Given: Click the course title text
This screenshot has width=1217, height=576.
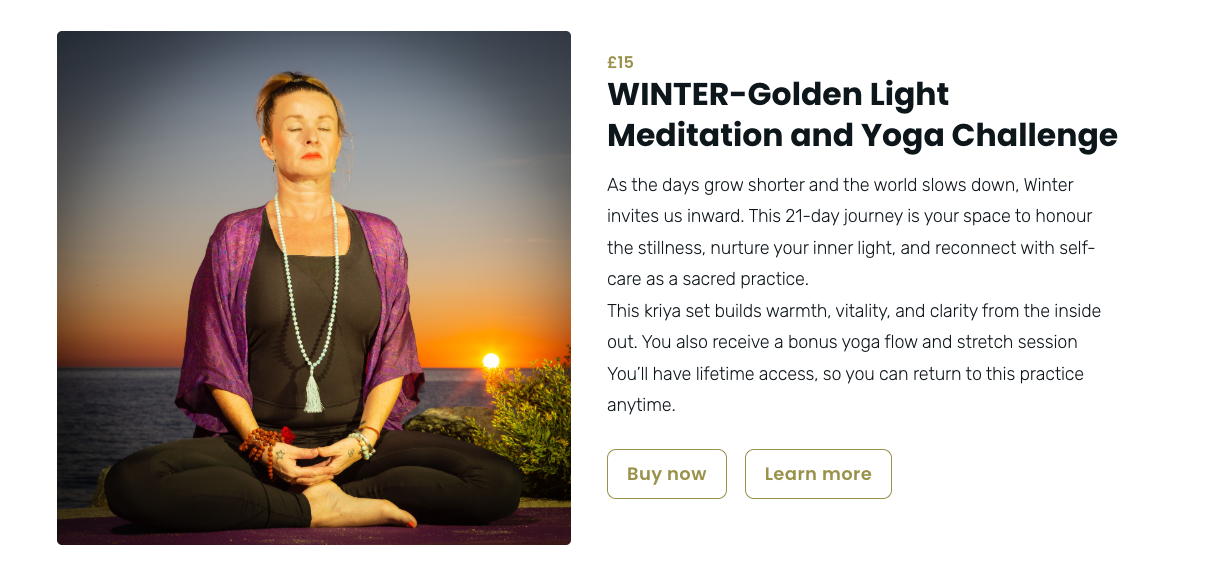Looking at the screenshot, I should (862, 114).
